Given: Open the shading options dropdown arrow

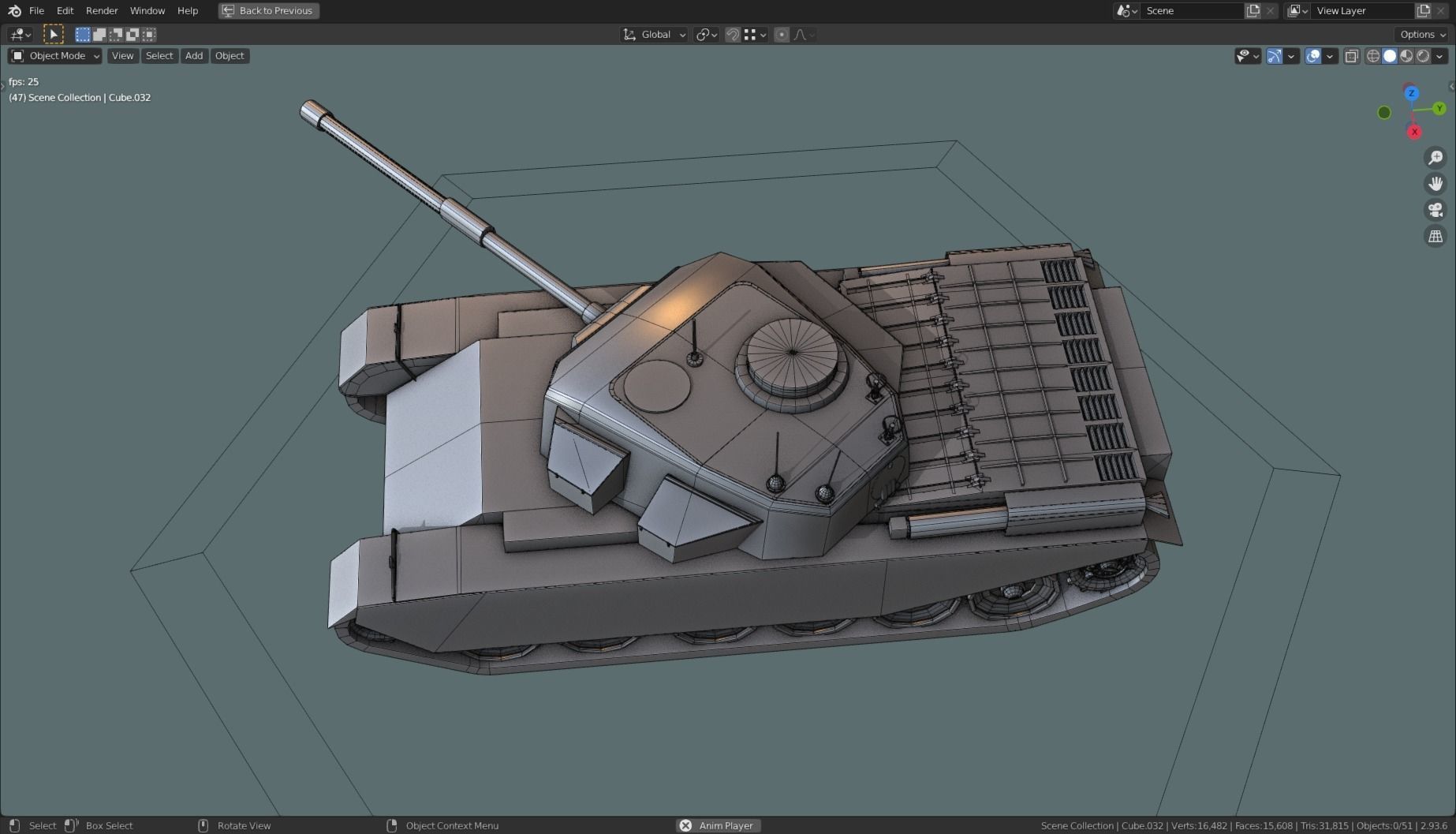Looking at the screenshot, I should pos(1439,55).
